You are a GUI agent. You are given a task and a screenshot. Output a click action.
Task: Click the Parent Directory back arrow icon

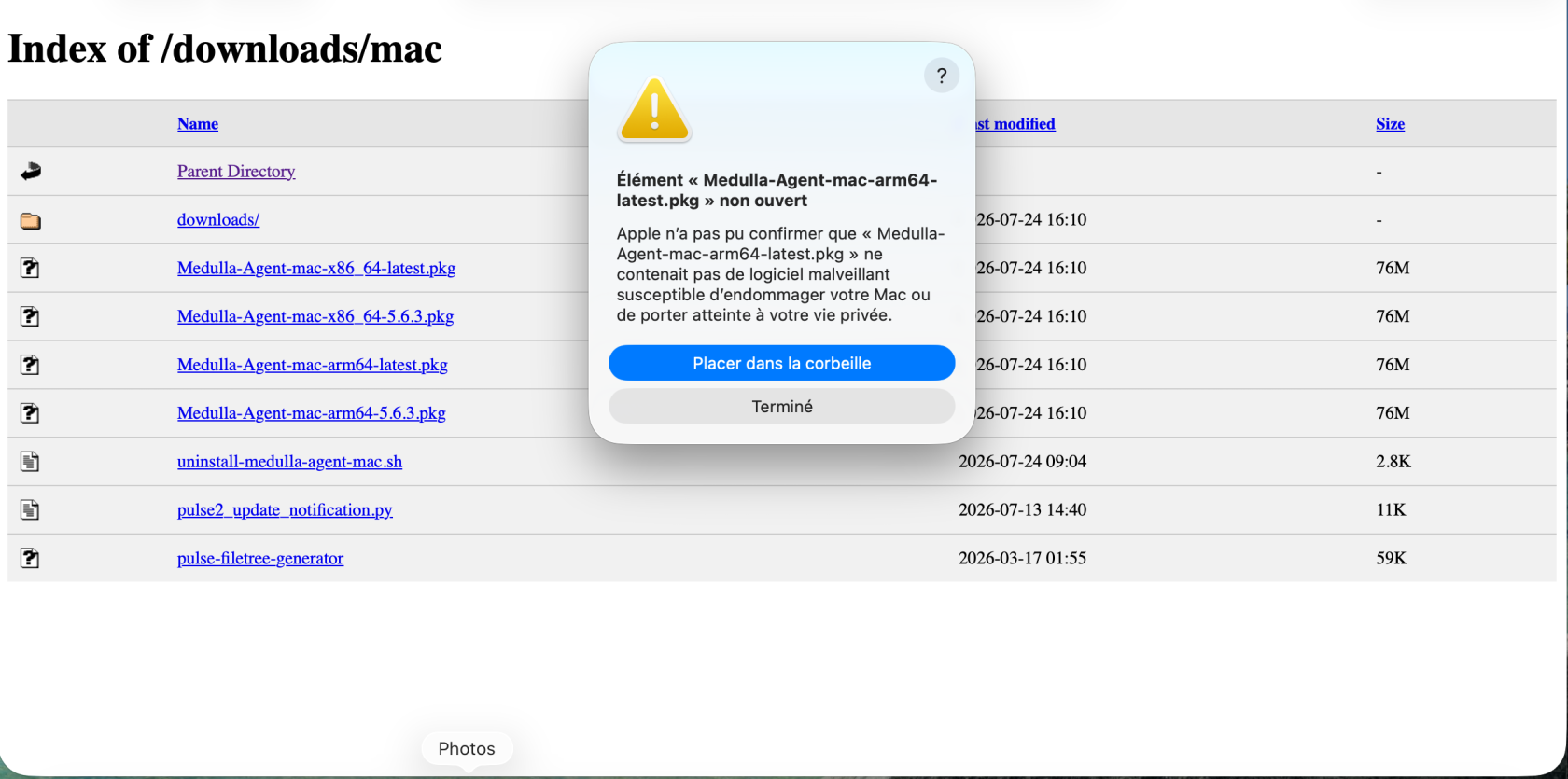tap(31, 171)
